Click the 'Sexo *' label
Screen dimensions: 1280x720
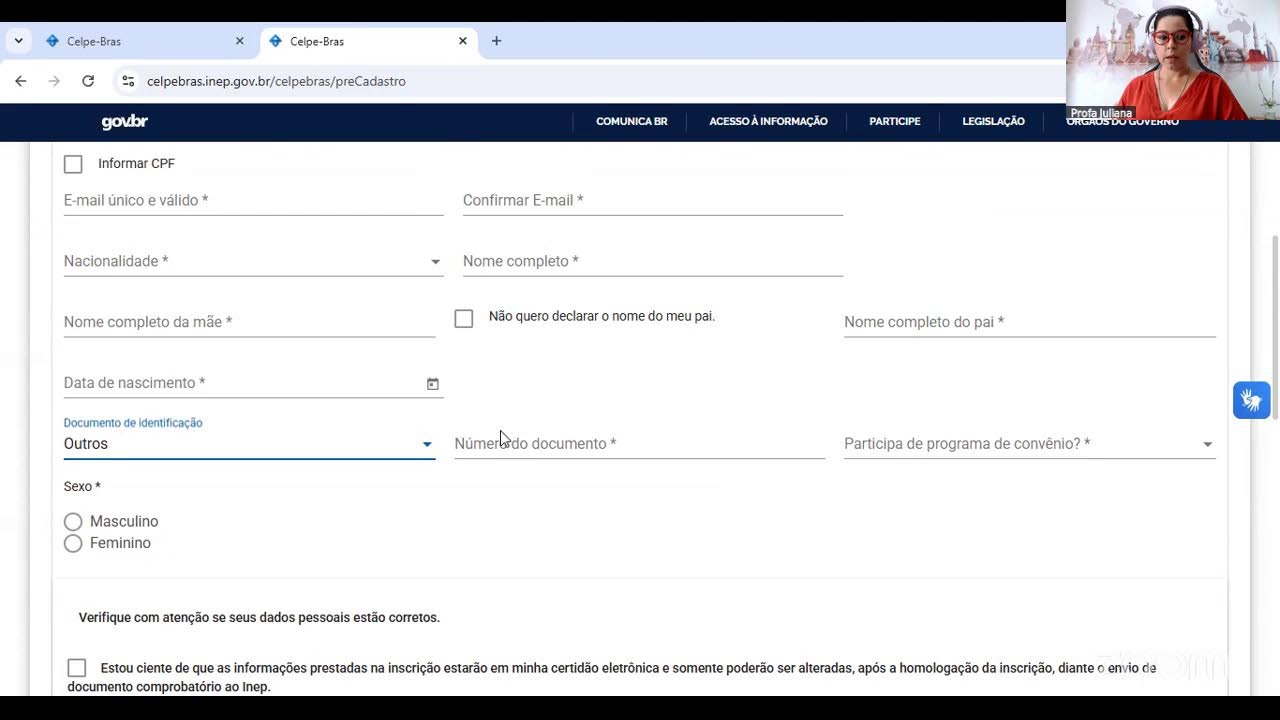point(82,487)
